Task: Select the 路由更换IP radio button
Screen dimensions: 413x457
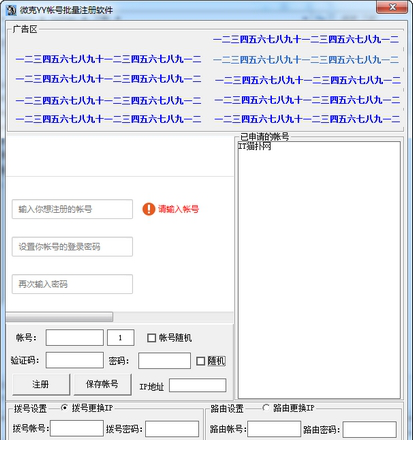Action: (x=266, y=408)
